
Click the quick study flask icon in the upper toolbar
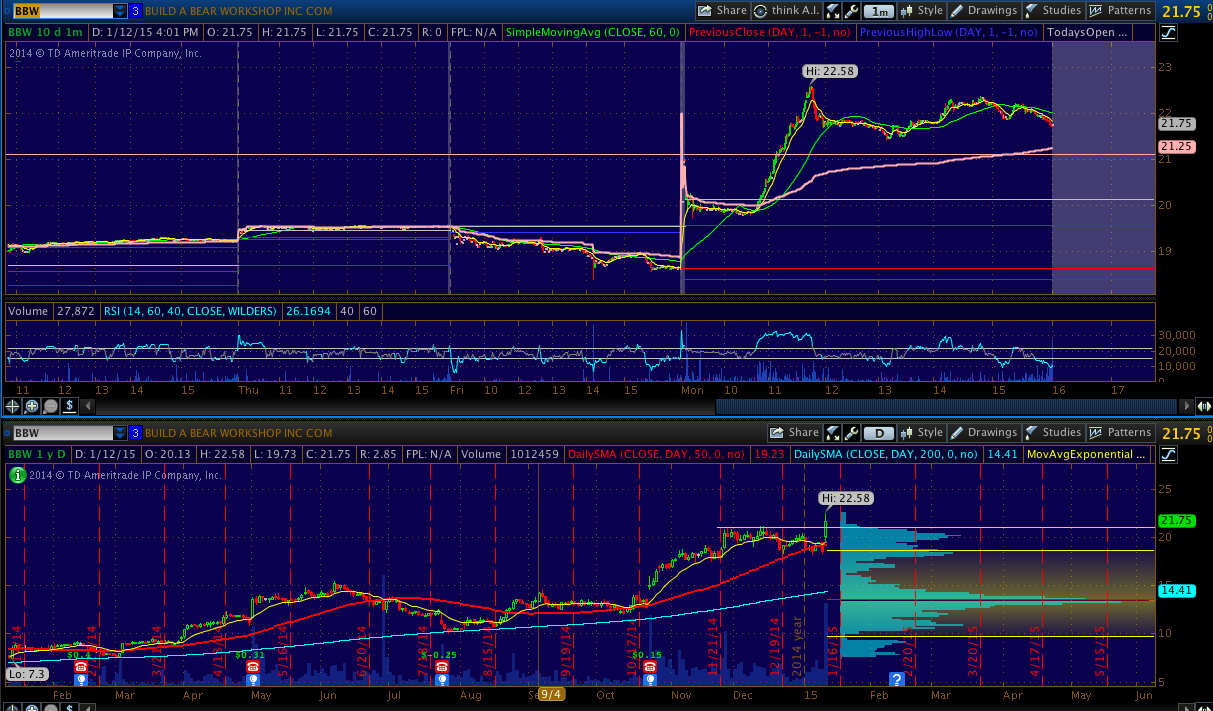832,11
